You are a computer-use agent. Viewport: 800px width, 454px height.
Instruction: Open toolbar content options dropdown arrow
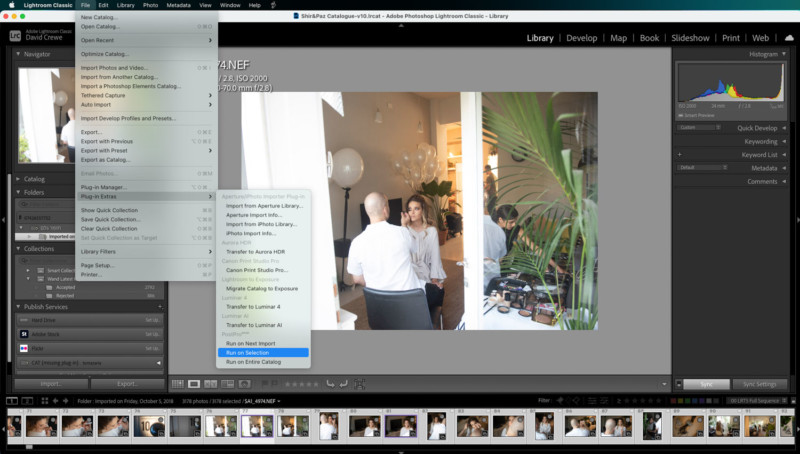pyautogui.click(x=664, y=384)
